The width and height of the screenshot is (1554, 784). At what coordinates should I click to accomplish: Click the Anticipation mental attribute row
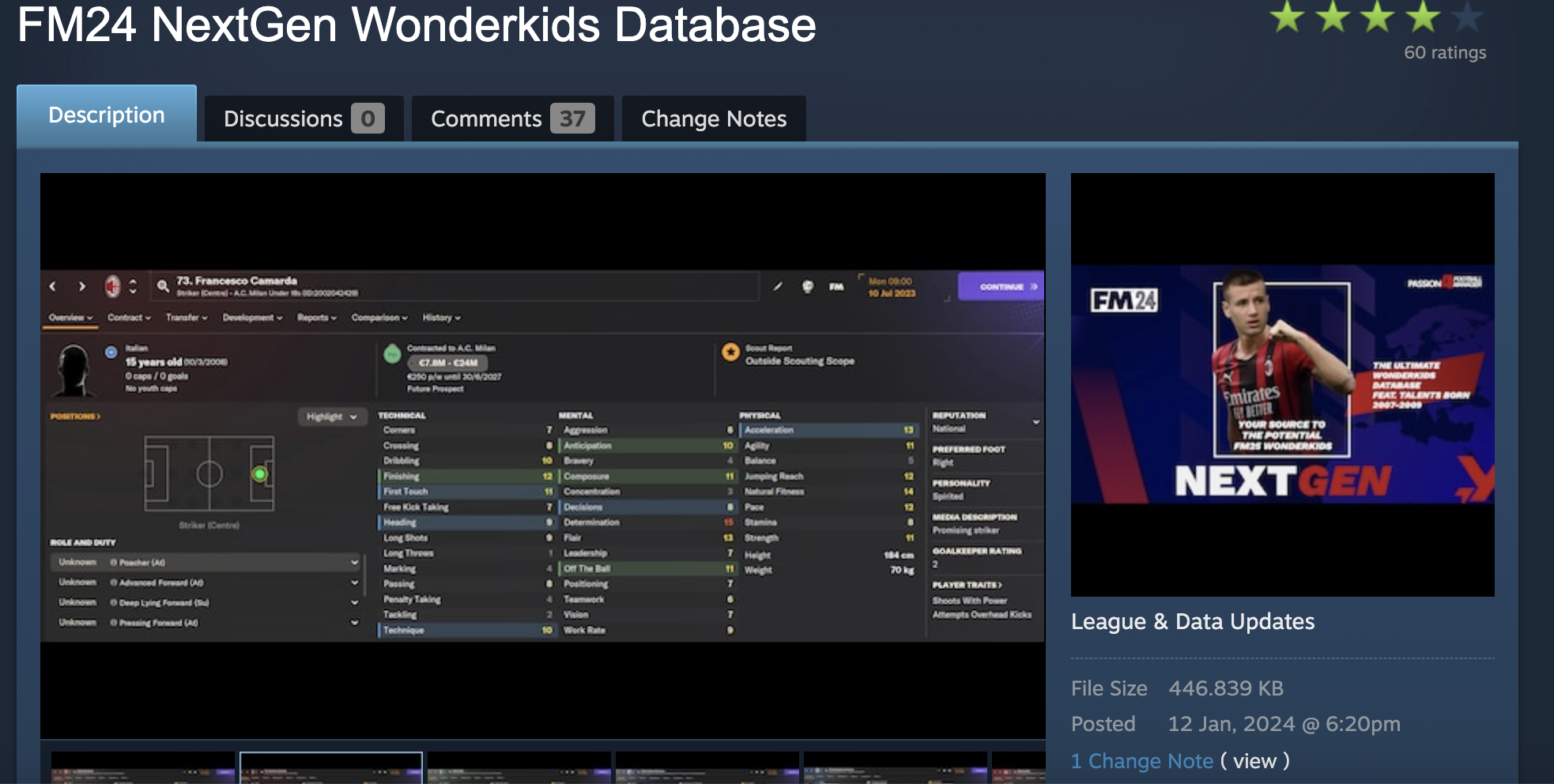pos(647,446)
